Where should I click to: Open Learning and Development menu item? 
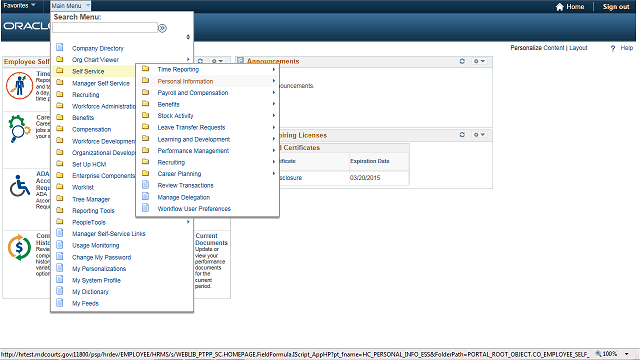click(x=194, y=139)
